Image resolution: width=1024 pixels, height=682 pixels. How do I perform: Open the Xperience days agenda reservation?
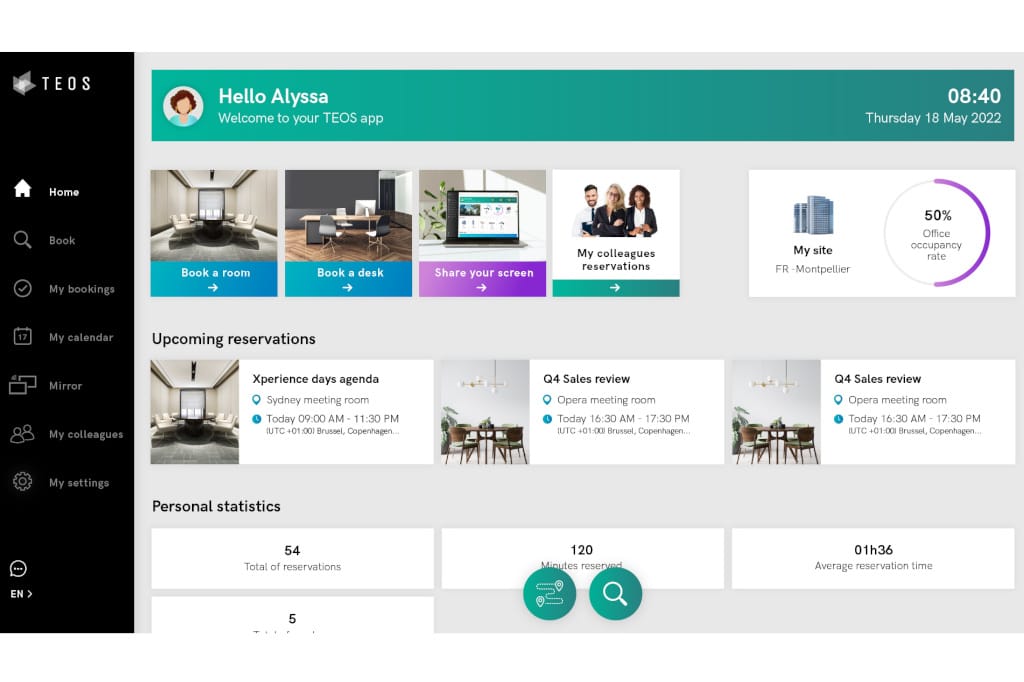(x=291, y=412)
